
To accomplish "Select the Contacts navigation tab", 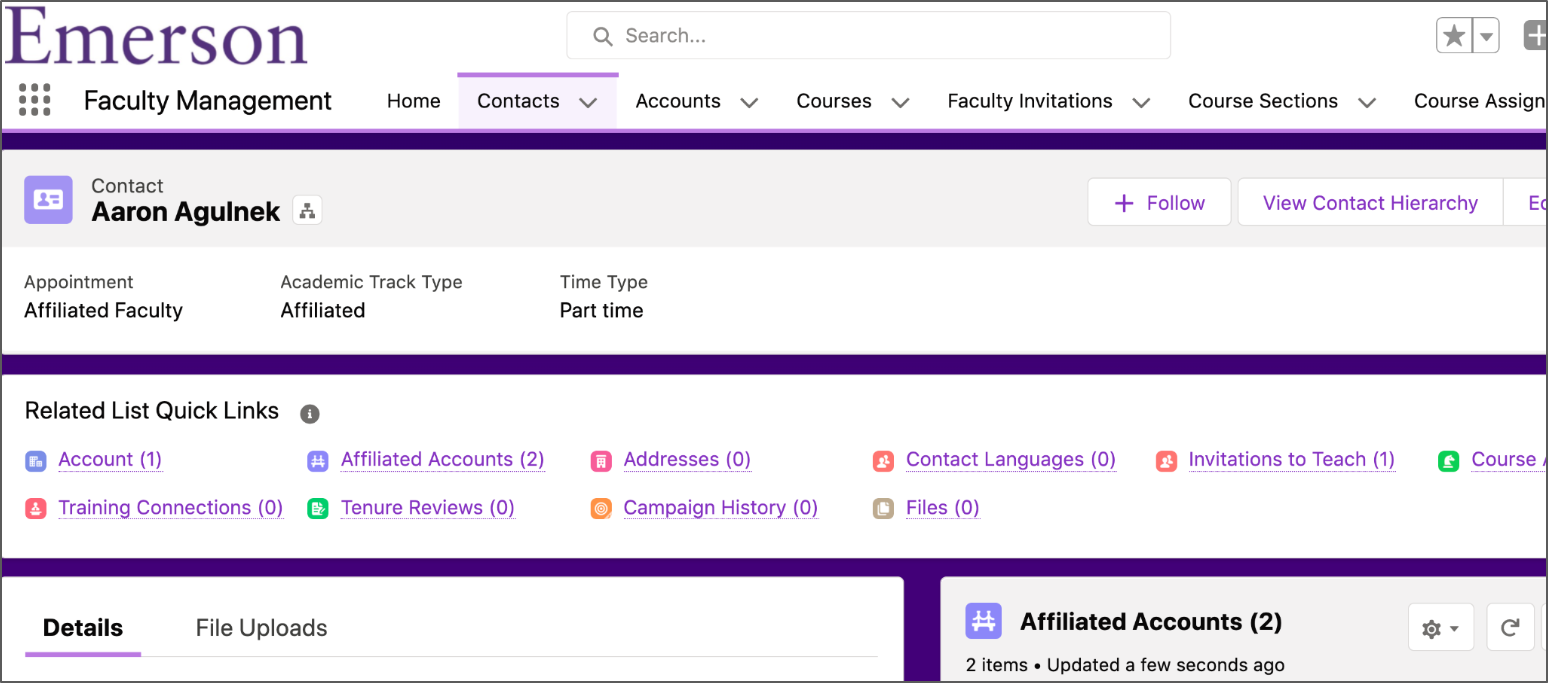I will 518,101.
